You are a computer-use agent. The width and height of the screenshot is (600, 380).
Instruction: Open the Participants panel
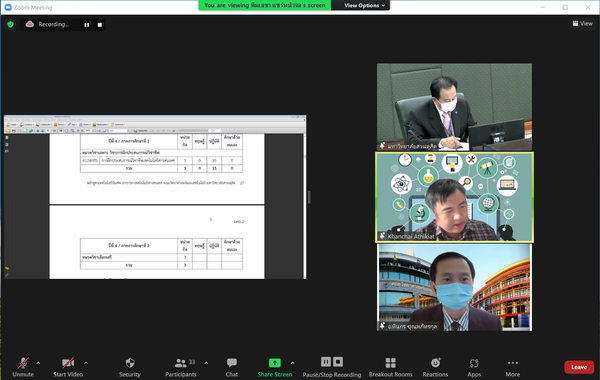[181, 367]
